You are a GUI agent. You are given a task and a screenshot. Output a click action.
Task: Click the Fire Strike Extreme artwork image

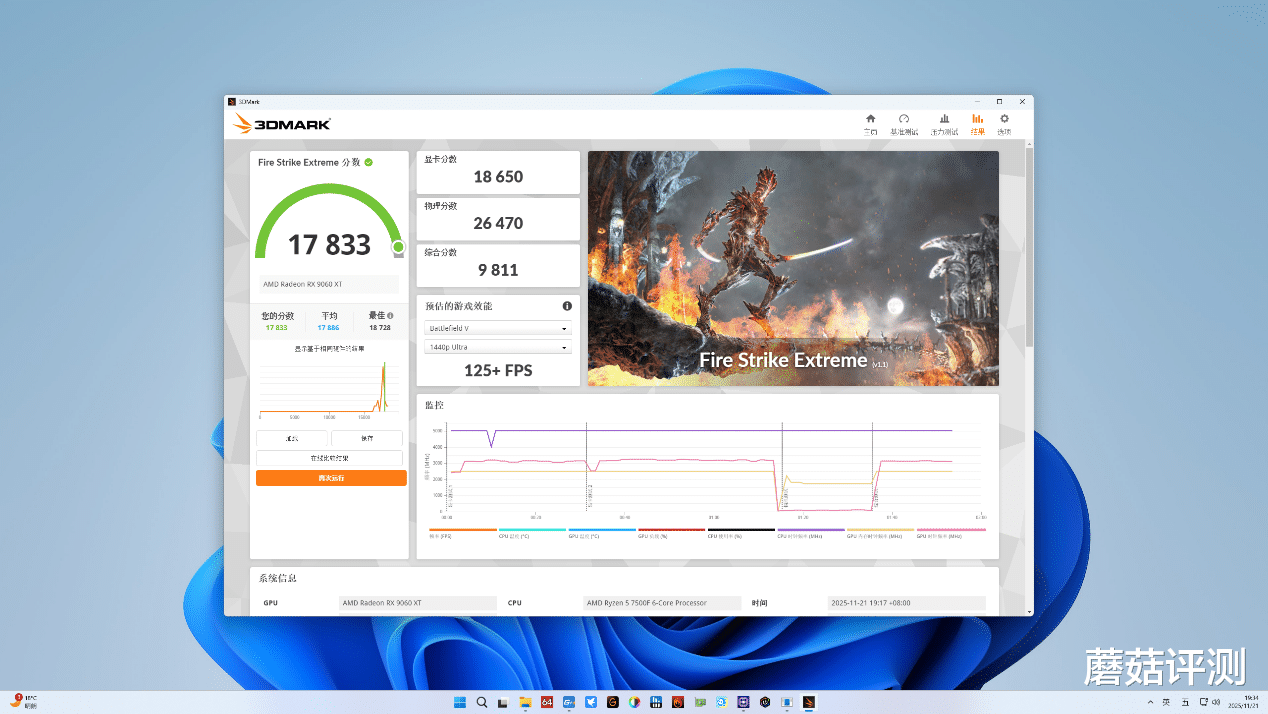click(793, 268)
